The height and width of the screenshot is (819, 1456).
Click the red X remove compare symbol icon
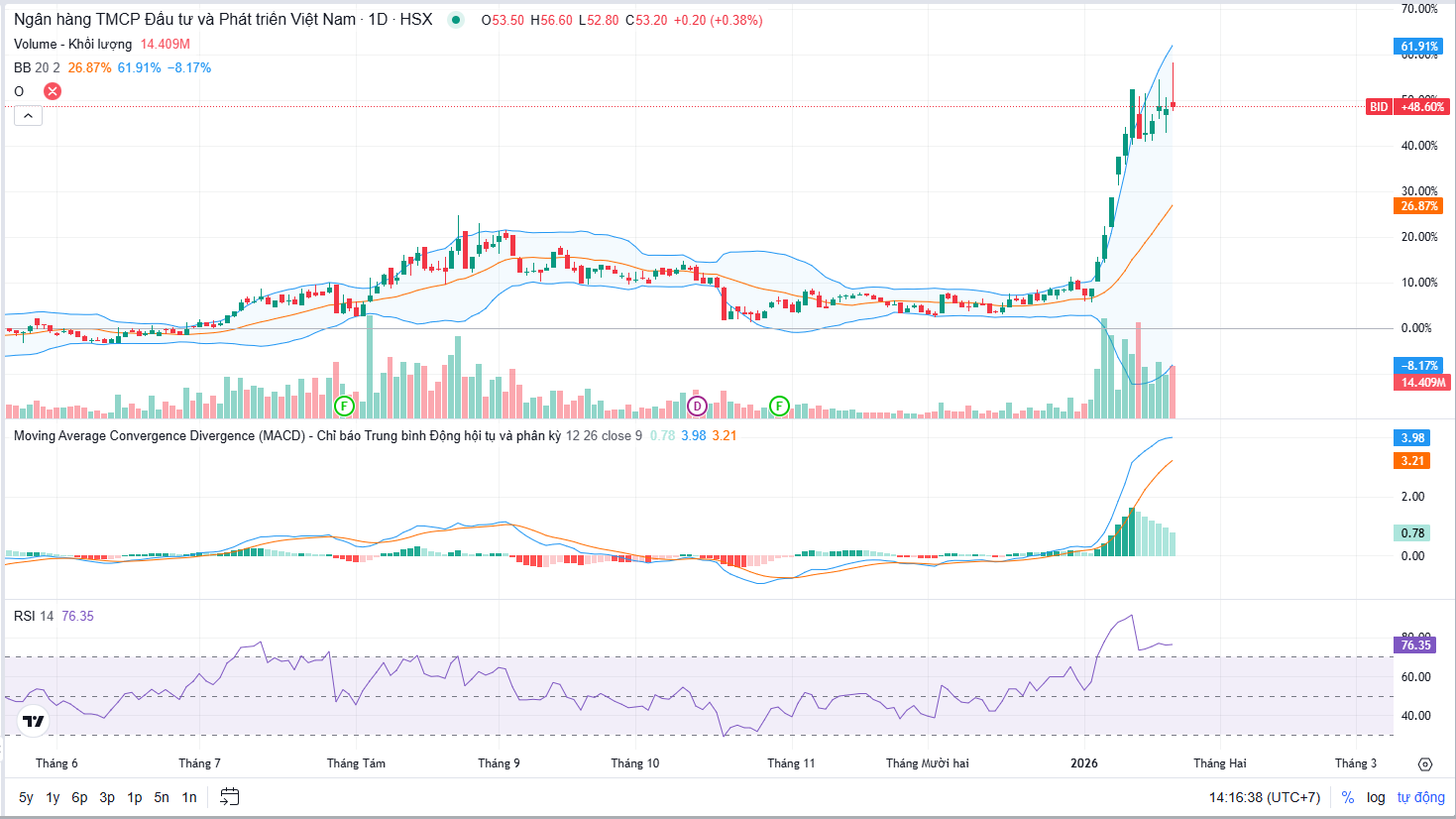coord(53,91)
